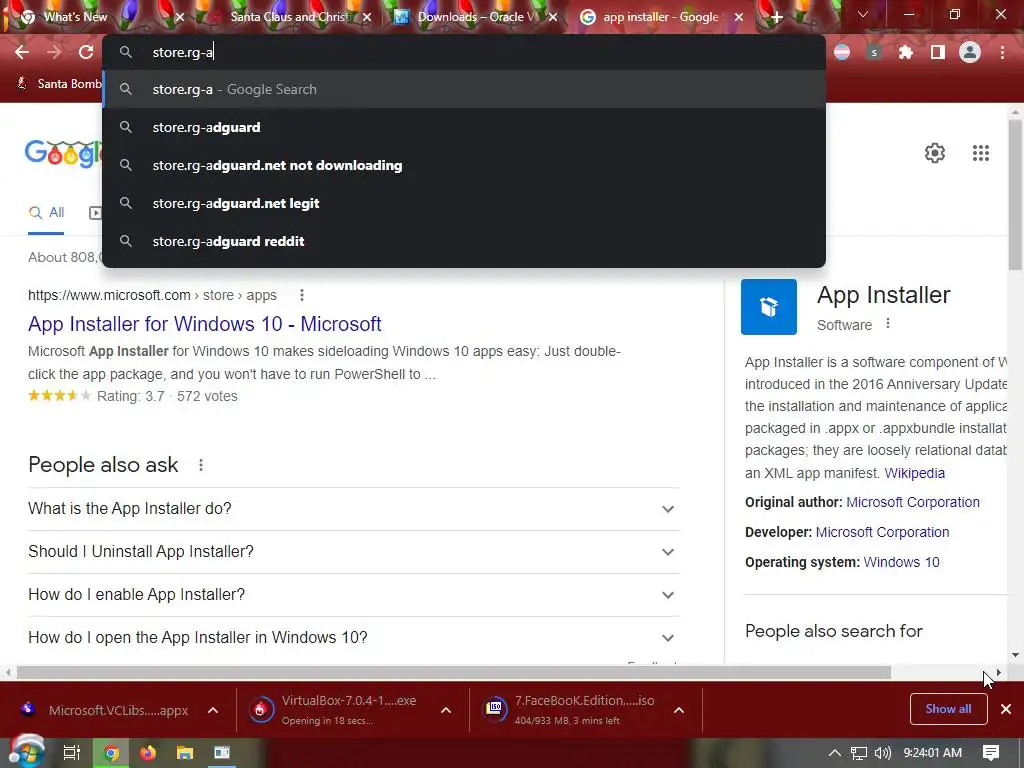1024x768 pixels.
Task: Open the notification center icon
Action: (x=991, y=753)
